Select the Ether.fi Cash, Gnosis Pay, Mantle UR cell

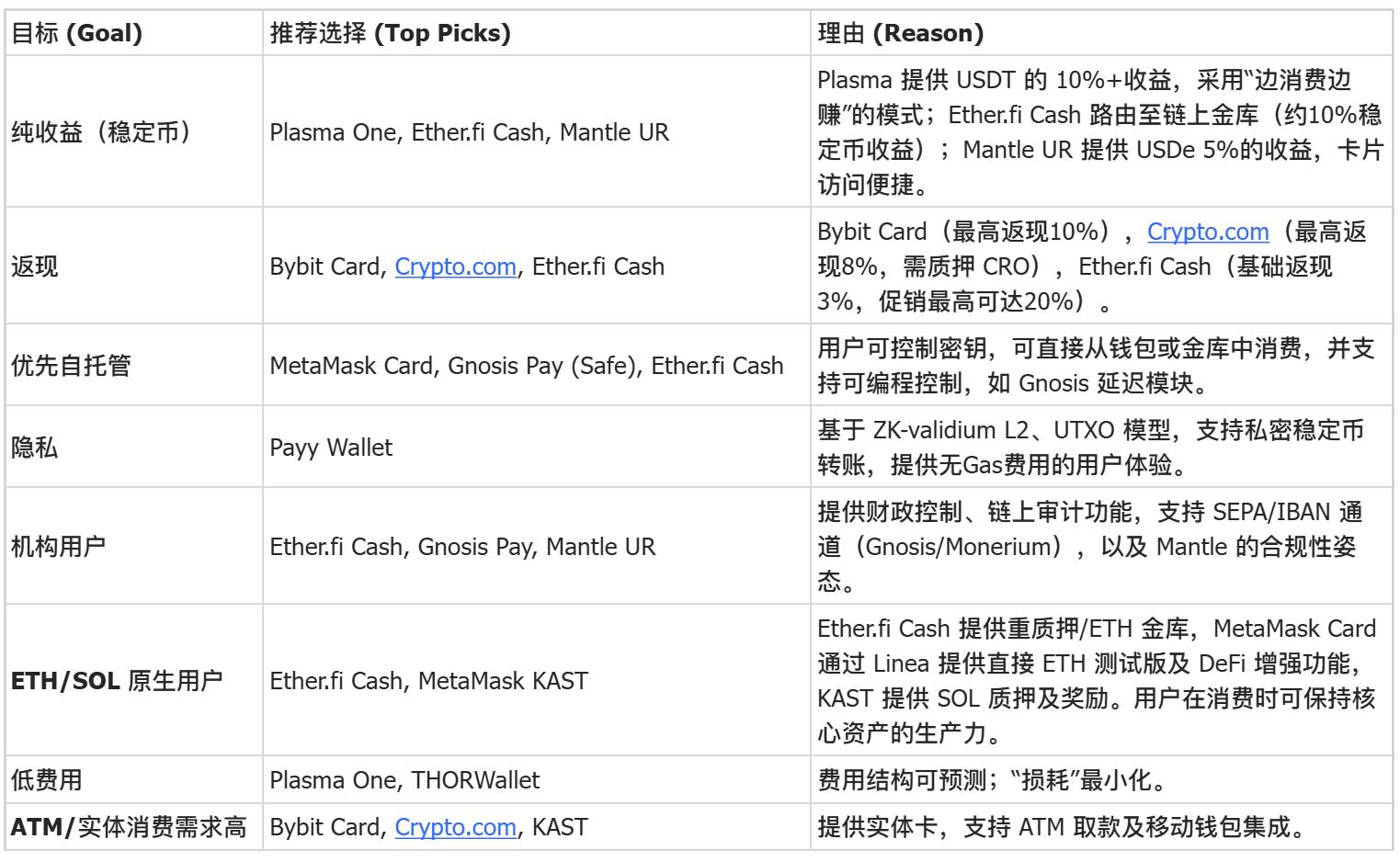(462, 547)
